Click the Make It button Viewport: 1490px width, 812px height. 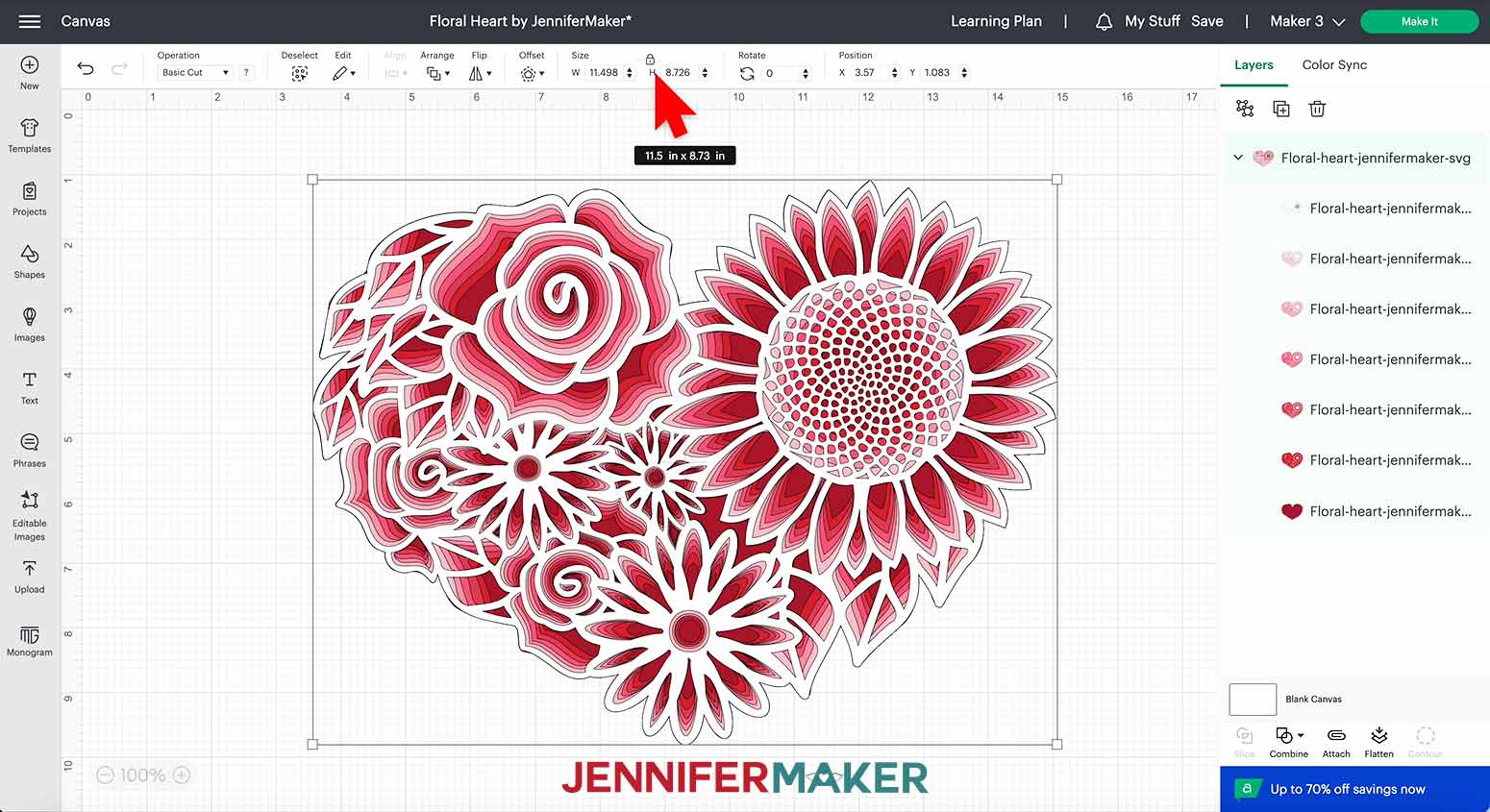coord(1420,21)
